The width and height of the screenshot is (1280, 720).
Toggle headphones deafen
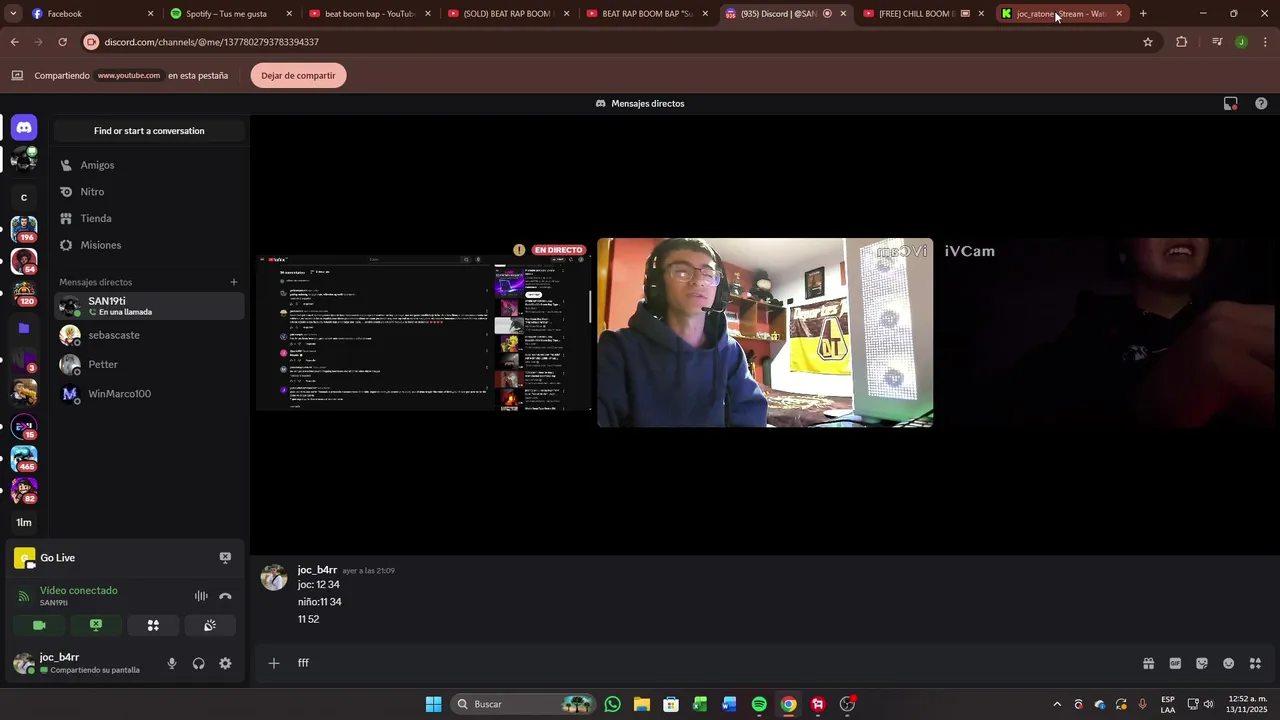(199, 663)
